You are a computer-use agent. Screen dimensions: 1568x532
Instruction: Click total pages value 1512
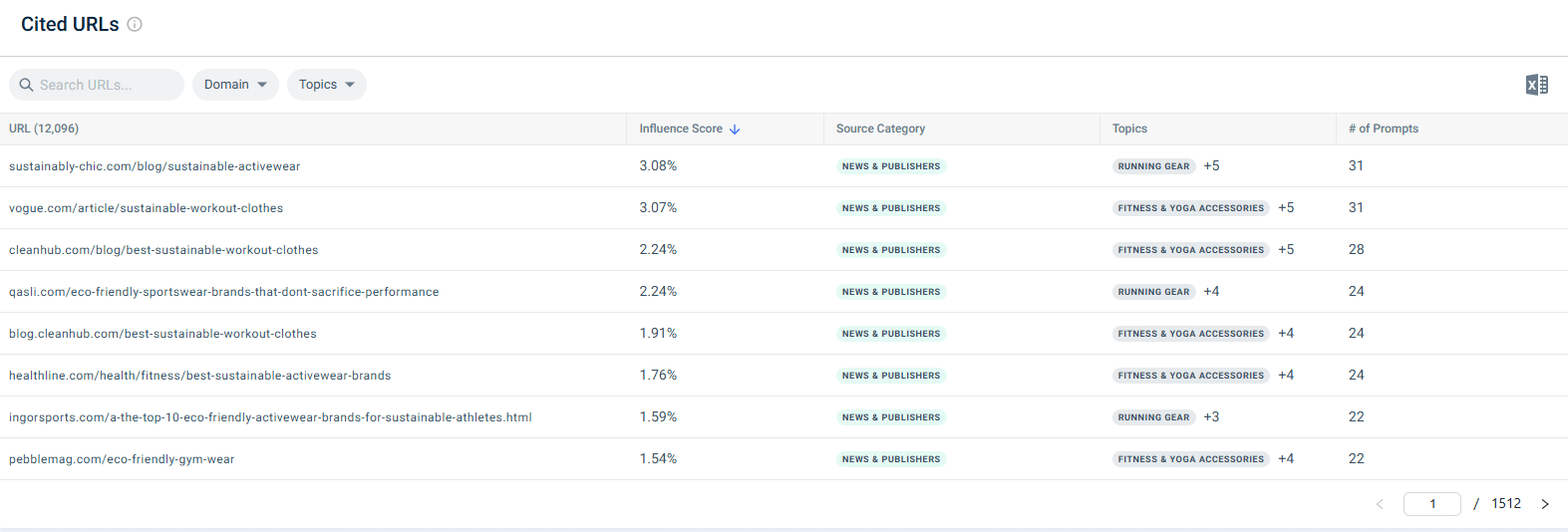1506,504
